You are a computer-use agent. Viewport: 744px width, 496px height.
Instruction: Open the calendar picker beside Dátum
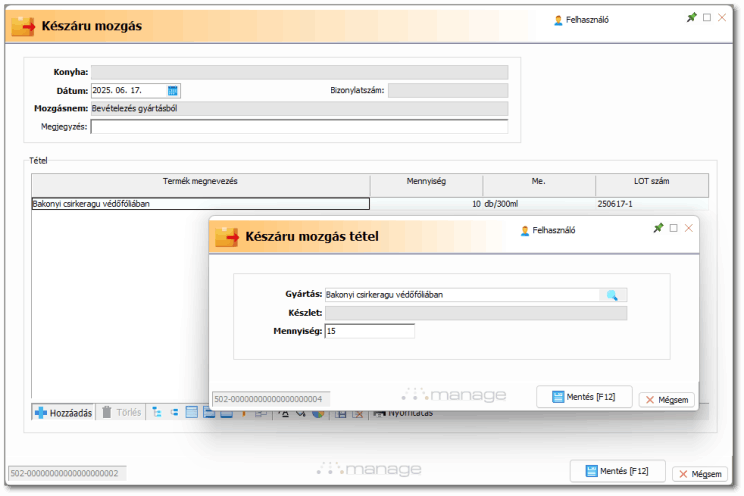173,90
